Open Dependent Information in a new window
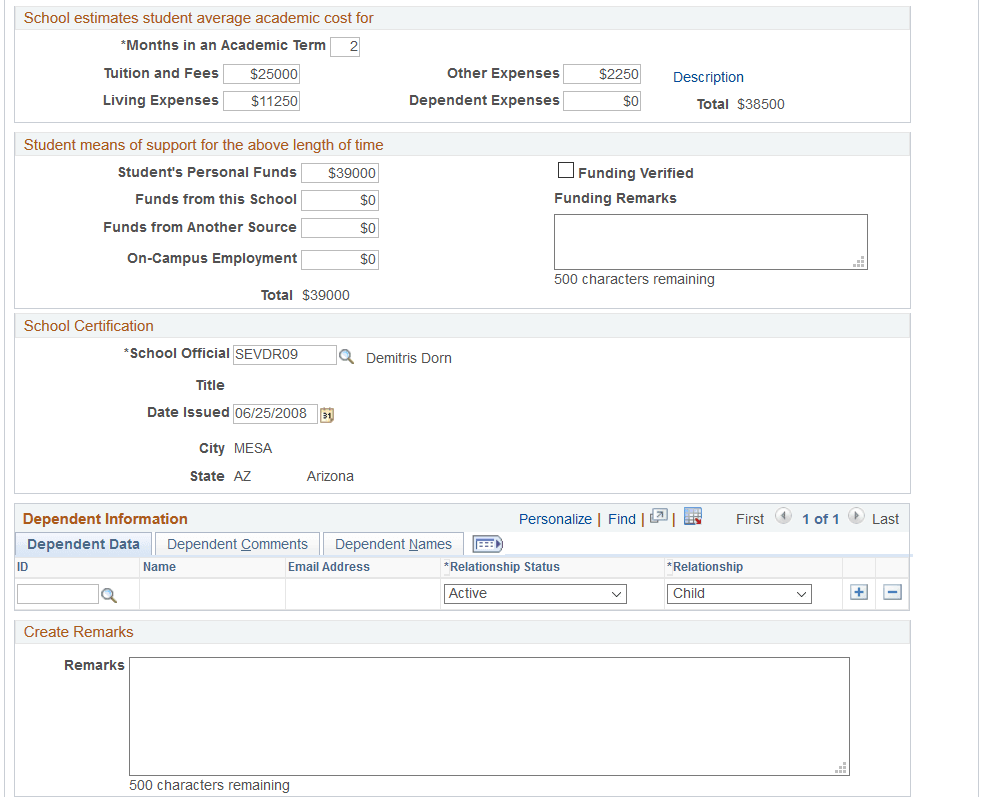The image size is (981, 797). [659, 516]
